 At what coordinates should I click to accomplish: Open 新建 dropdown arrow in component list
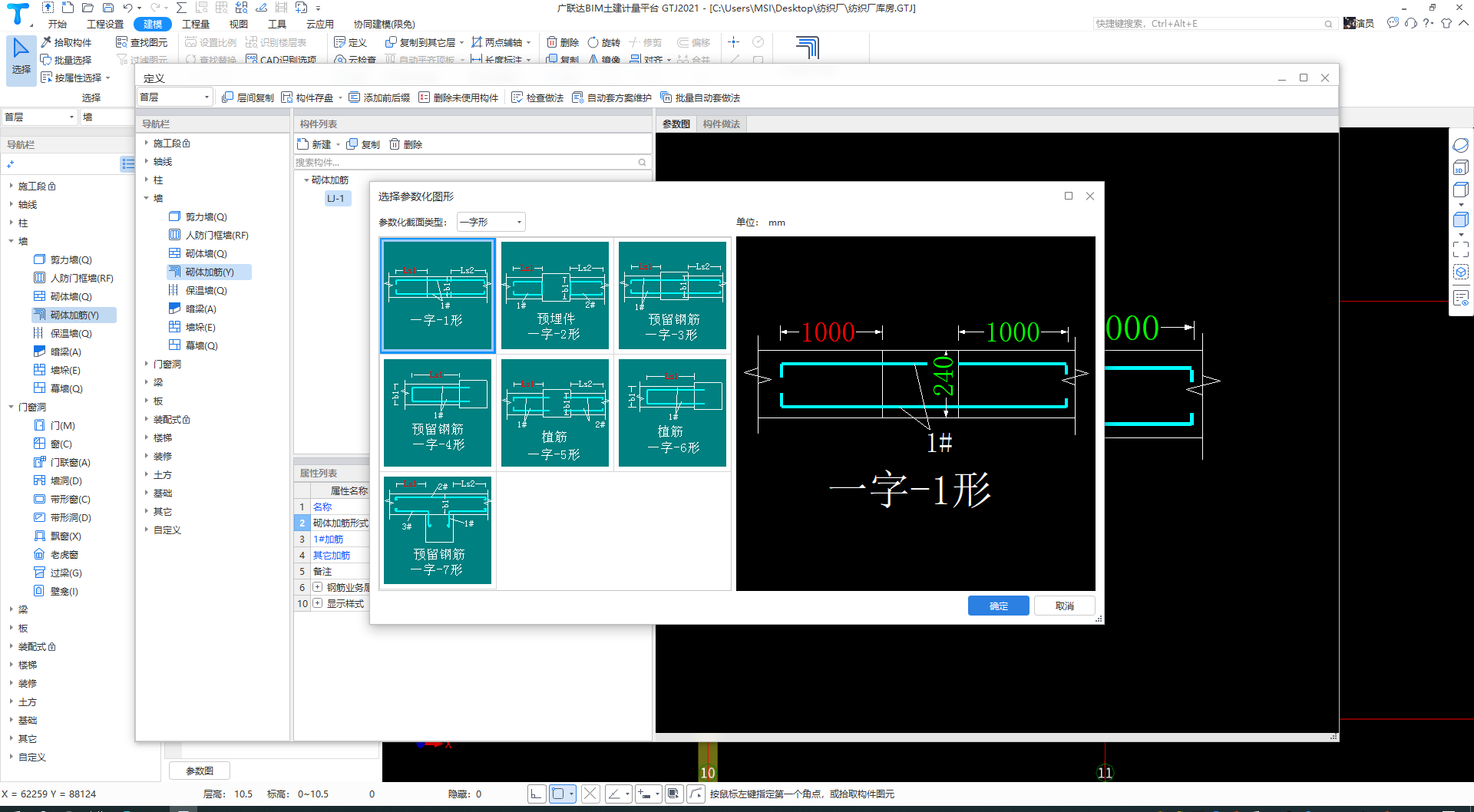click(338, 144)
